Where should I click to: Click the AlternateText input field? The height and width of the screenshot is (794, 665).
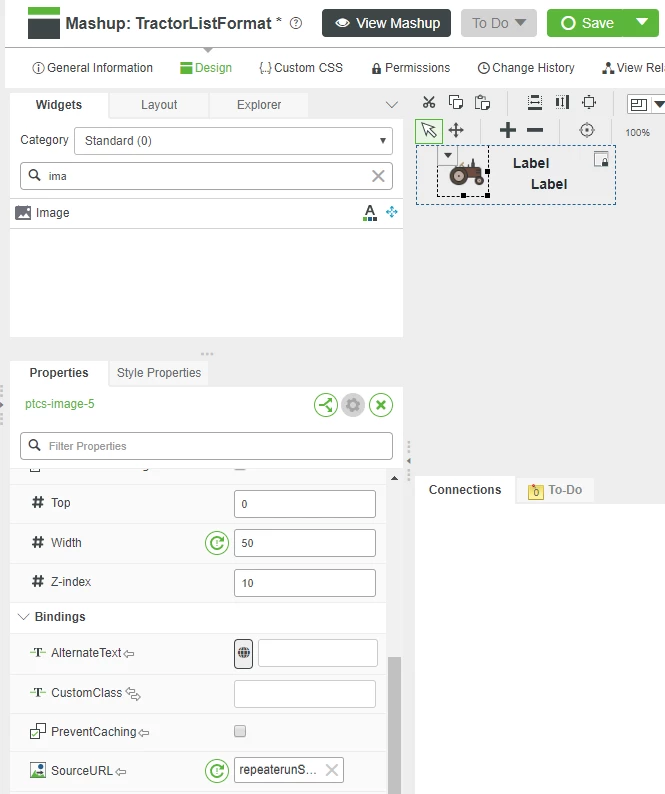click(318, 653)
